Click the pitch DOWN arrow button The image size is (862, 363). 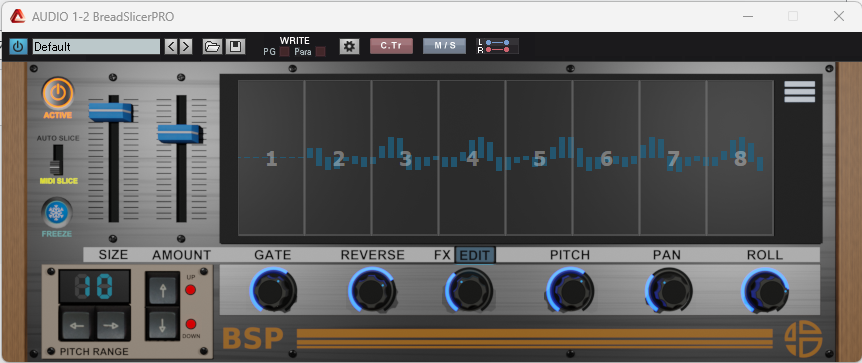pyautogui.click(x=163, y=325)
